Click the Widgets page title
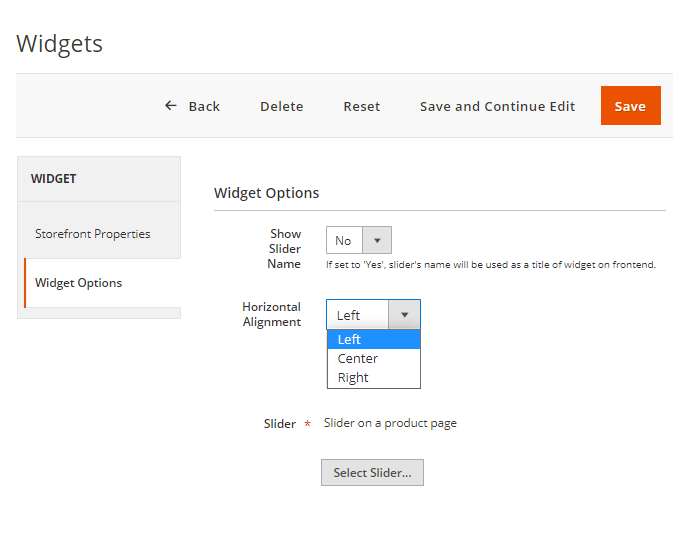 [x=59, y=44]
